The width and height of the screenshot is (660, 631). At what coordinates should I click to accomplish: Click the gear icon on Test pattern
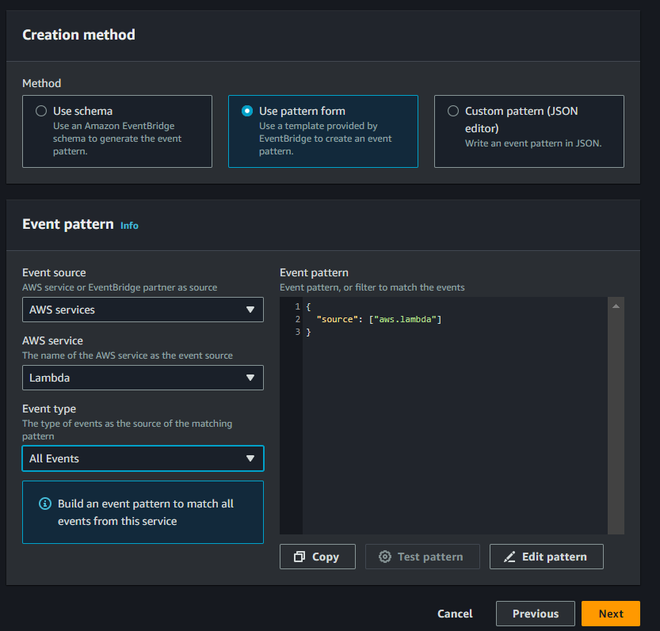click(385, 557)
